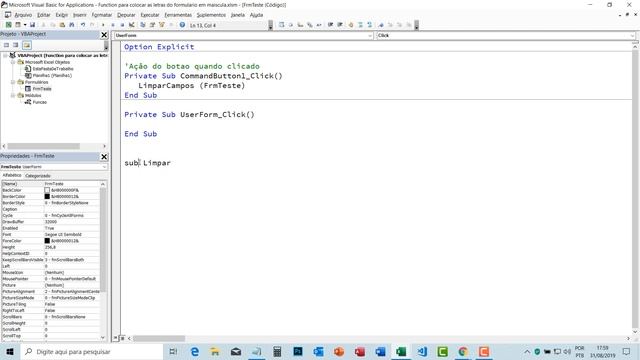Image resolution: width=640 pixels, height=360 pixels.
Task: Collapse the VBAProject root node
Action: 5,55
